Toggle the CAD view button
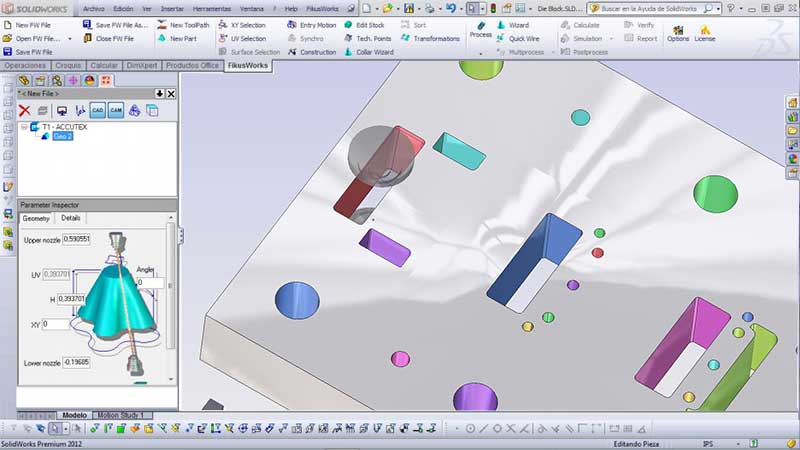The height and width of the screenshot is (450, 800). tap(97, 110)
